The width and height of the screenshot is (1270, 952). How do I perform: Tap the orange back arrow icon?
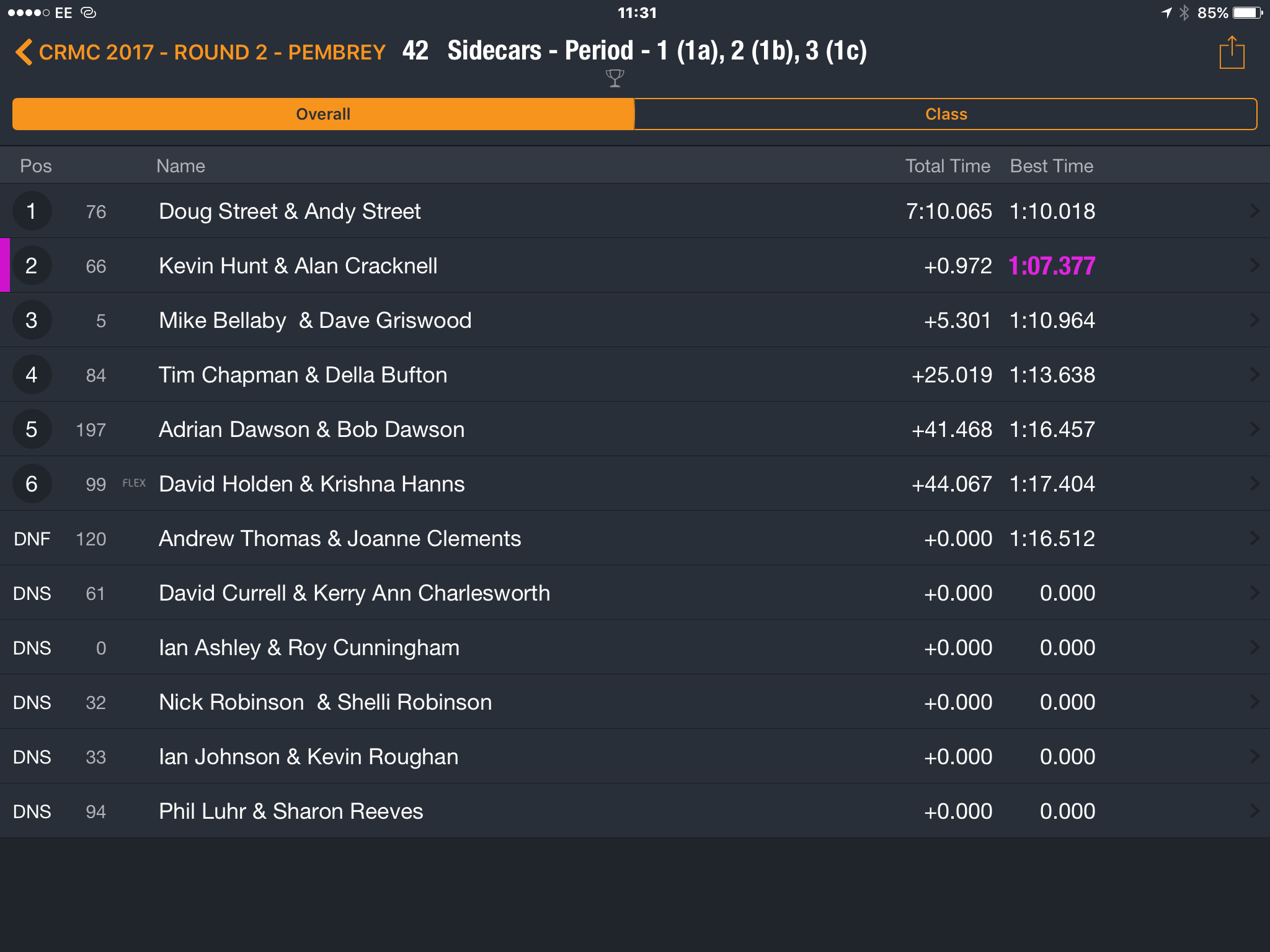pyautogui.click(x=24, y=52)
